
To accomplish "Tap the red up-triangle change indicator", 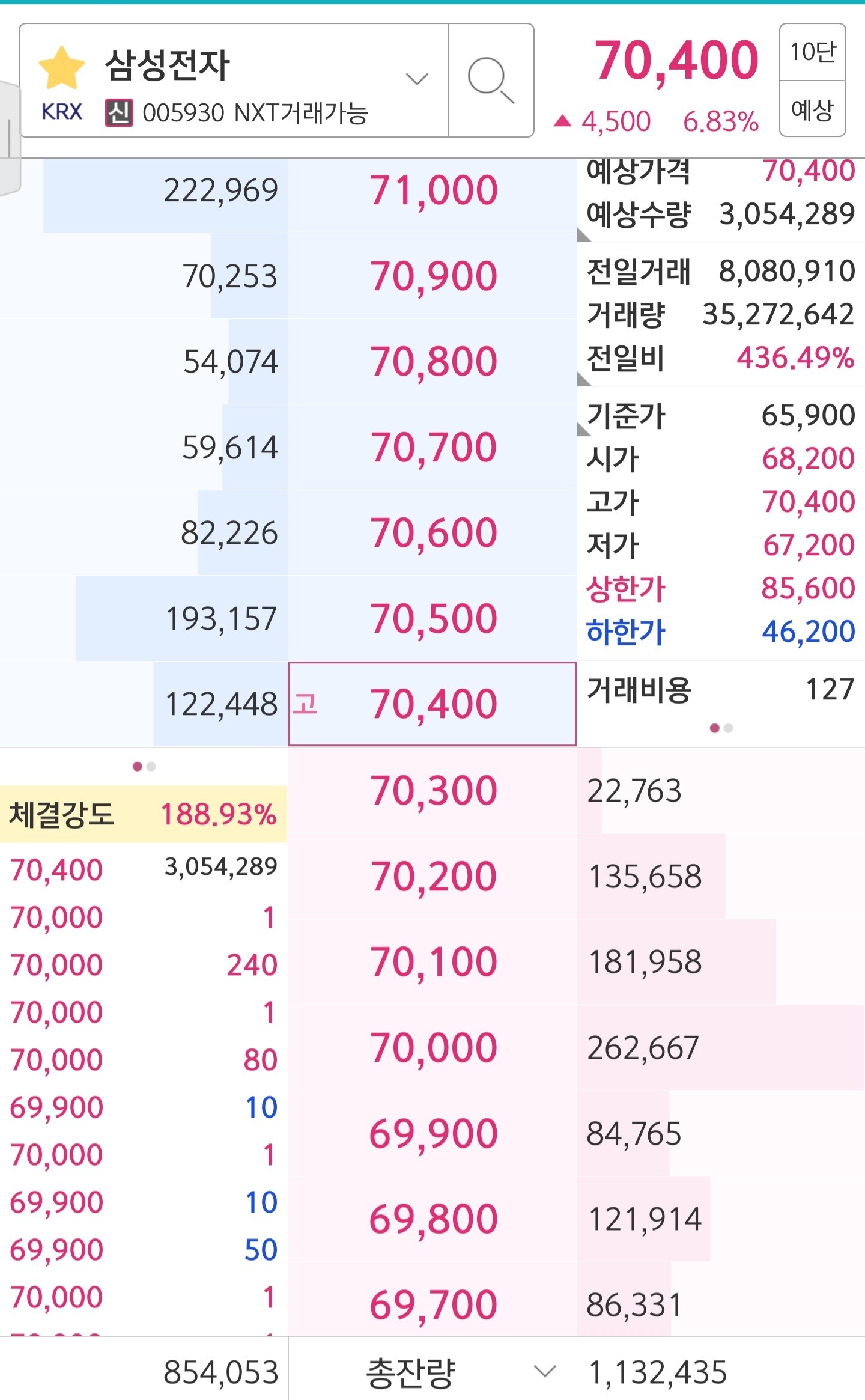I will 562,121.
